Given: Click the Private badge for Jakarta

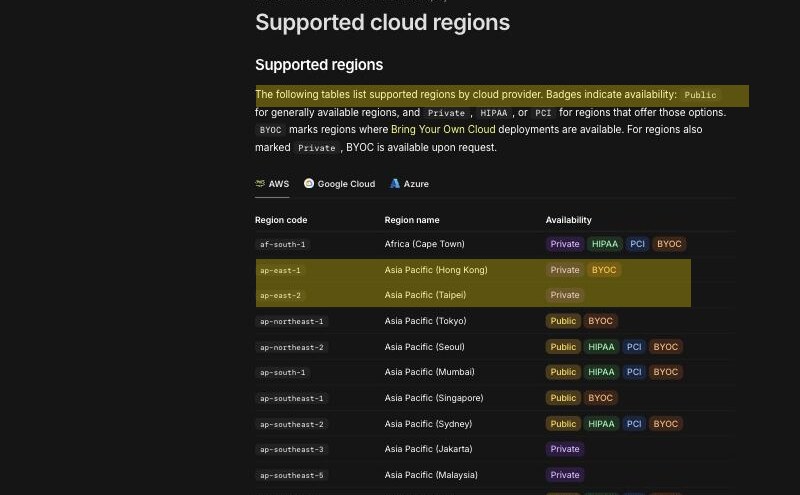Looking at the screenshot, I should (x=565, y=449).
